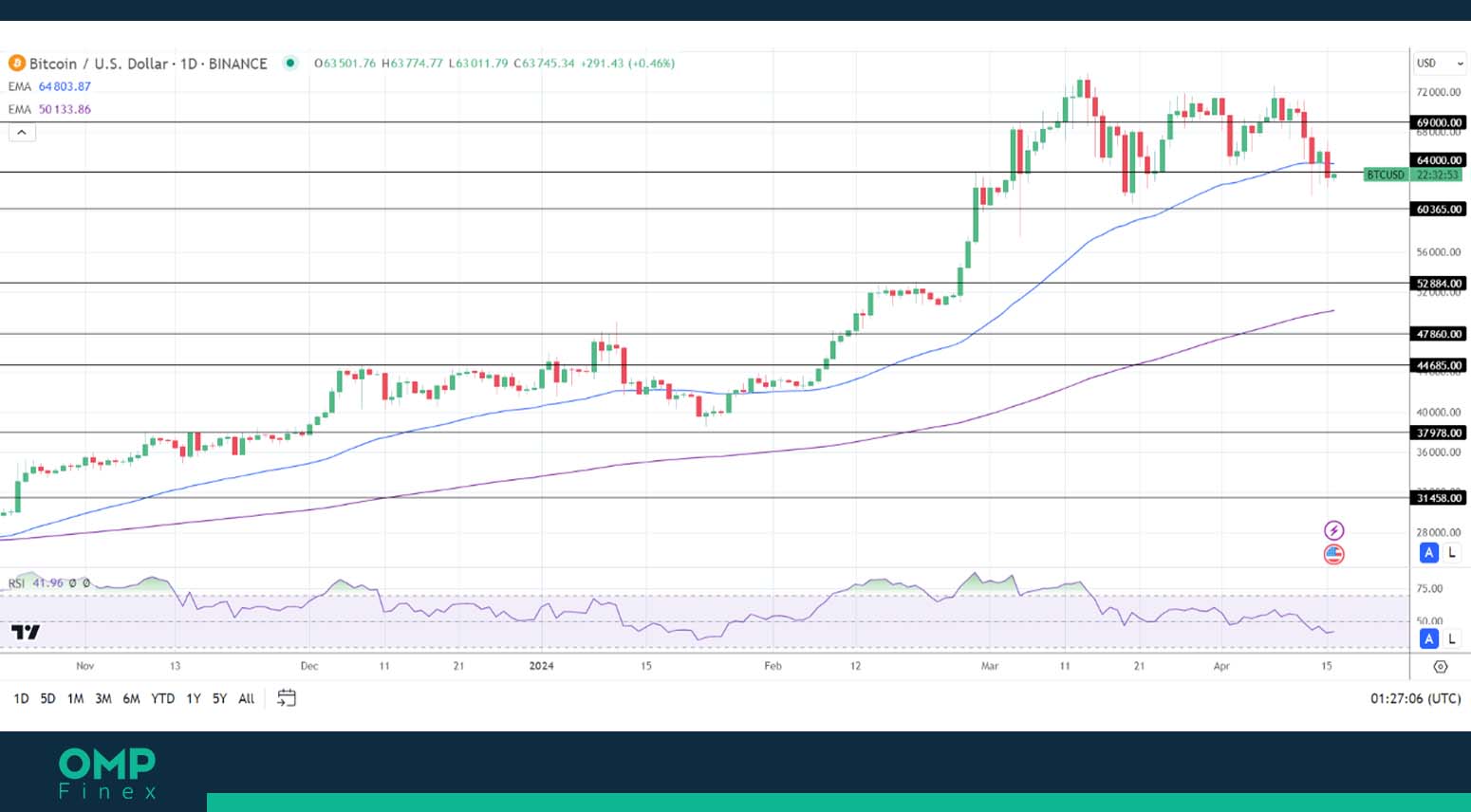The width and height of the screenshot is (1471, 812).
Task: Toggle log scale L on RSI pane
Action: (x=1451, y=639)
